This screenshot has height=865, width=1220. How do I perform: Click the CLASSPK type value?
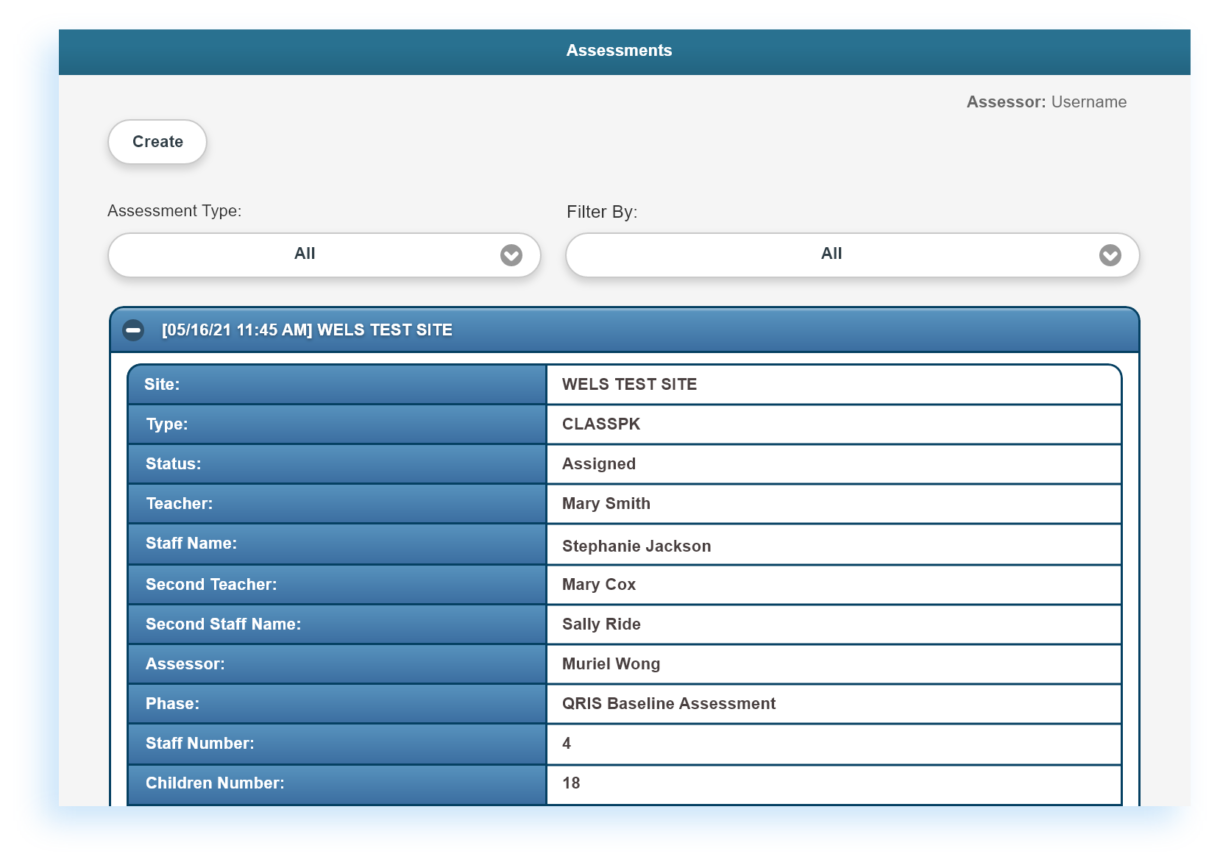(x=601, y=425)
